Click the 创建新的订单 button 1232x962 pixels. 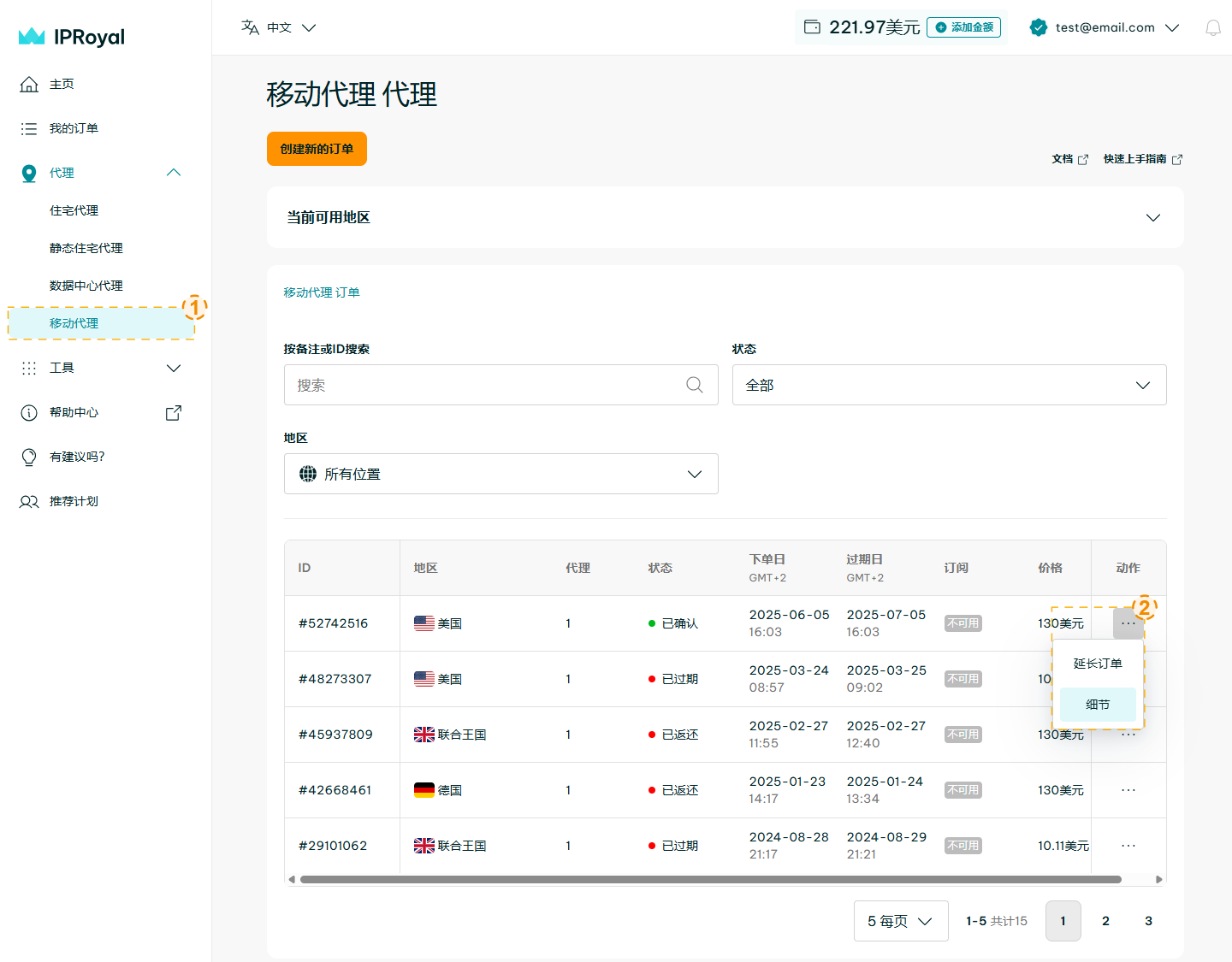[x=317, y=149]
